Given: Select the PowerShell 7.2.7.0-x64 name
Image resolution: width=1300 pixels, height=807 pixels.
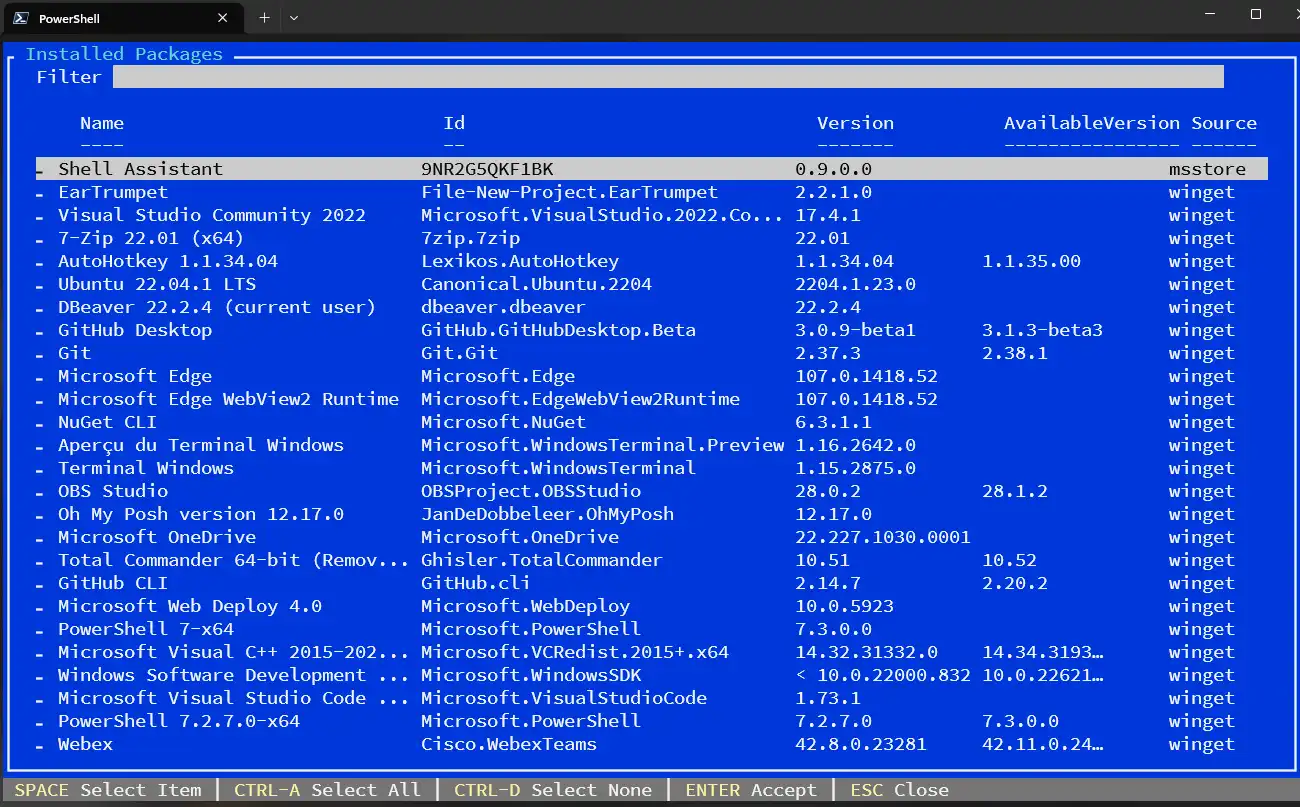Looking at the screenshot, I should (x=179, y=721).
